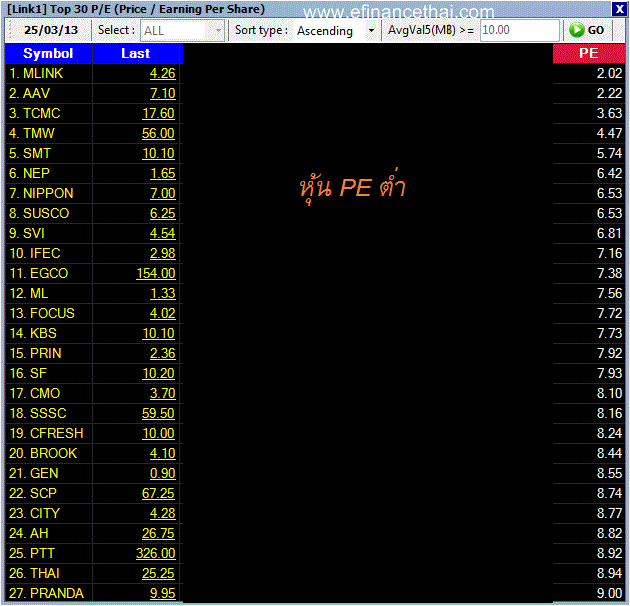Screen dimensions: 630x606
Task: Click PTT PE value 8.92
Action: point(609,554)
